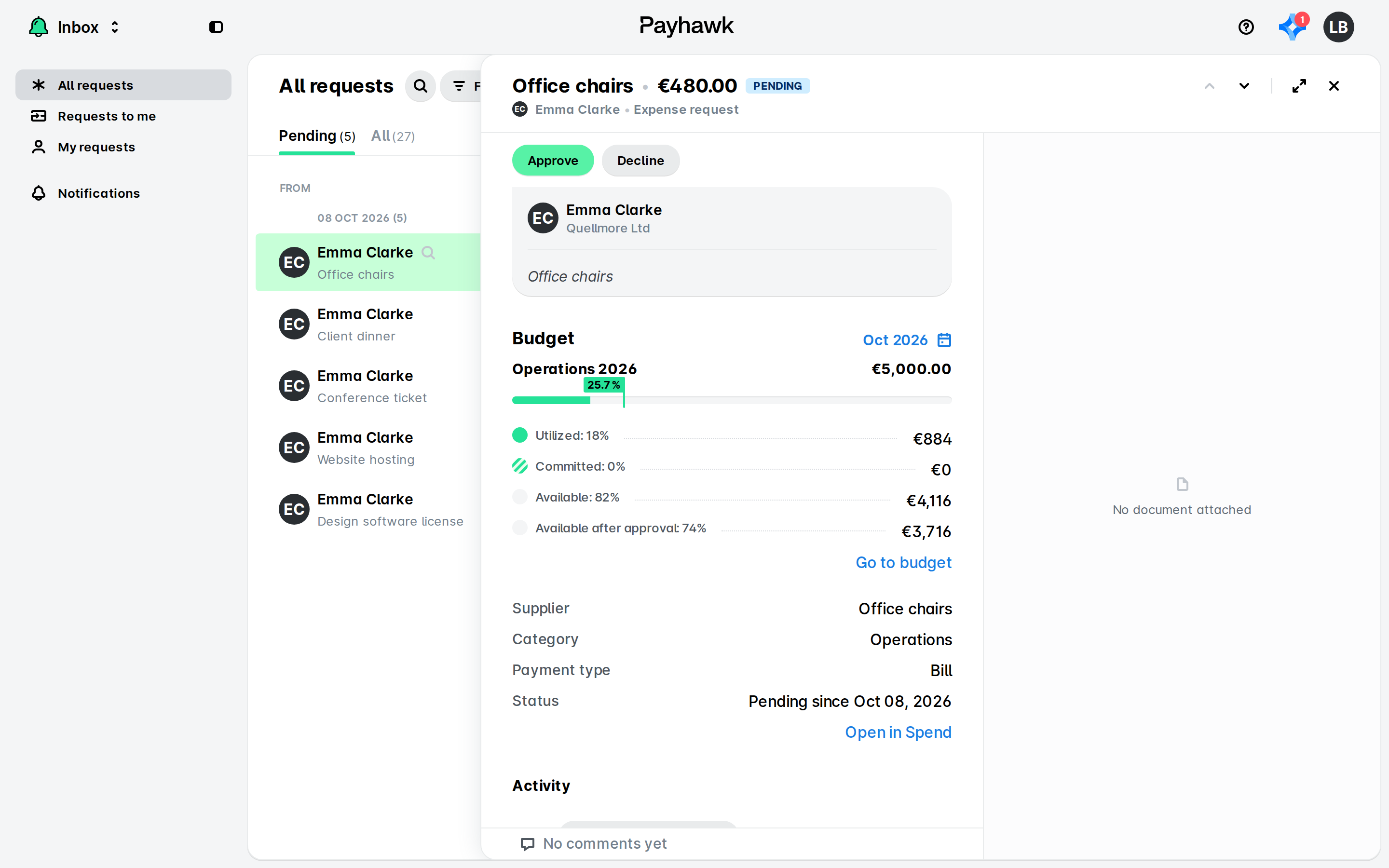Click the small EC avatar in header

pyautogui.click(x=519, y=109)
